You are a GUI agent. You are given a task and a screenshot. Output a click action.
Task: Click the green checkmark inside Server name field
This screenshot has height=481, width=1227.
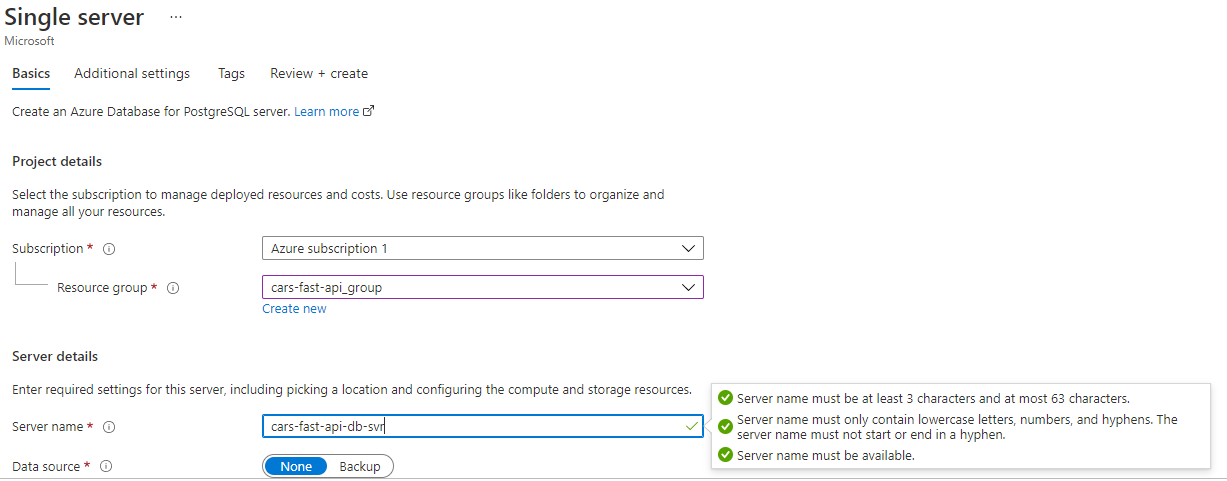tap(692, 427)
